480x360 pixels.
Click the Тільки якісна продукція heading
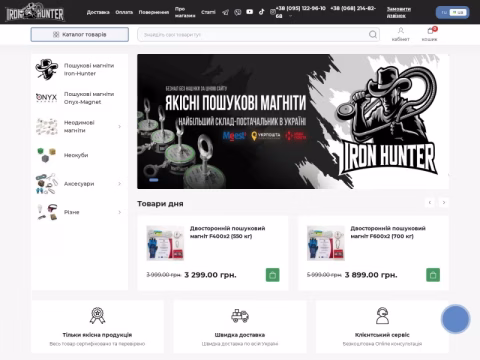tap(97, 335)
